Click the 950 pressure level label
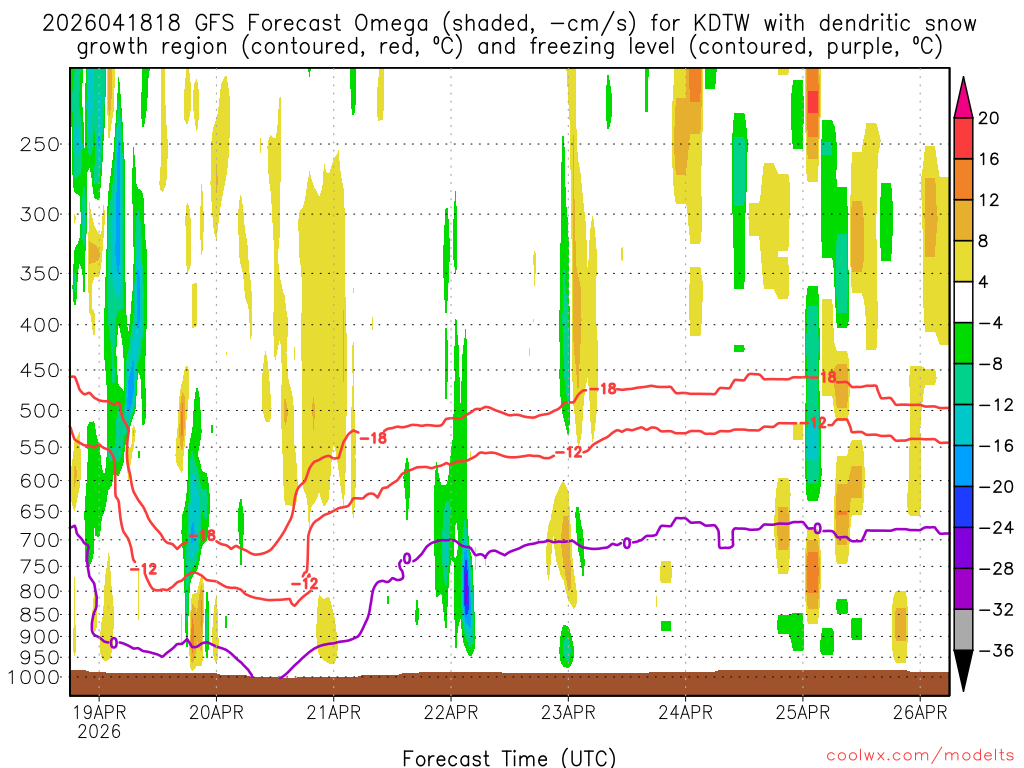Viewport: 1024px width, 768px height. tap(40, 658)
